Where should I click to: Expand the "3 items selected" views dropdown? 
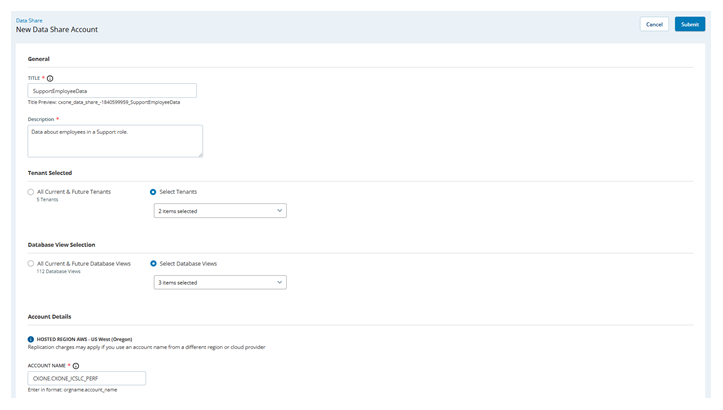click(220, 283)
